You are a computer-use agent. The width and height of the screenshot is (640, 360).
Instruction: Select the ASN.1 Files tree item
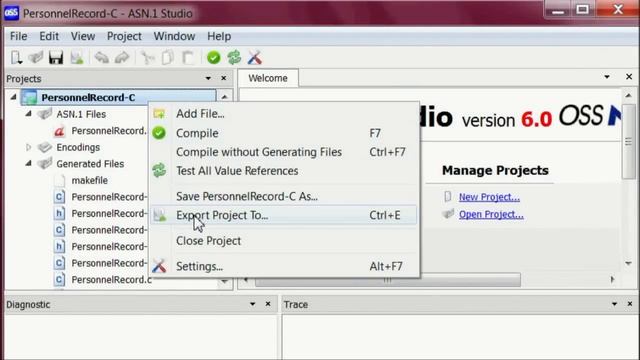(x=81, y=114)
